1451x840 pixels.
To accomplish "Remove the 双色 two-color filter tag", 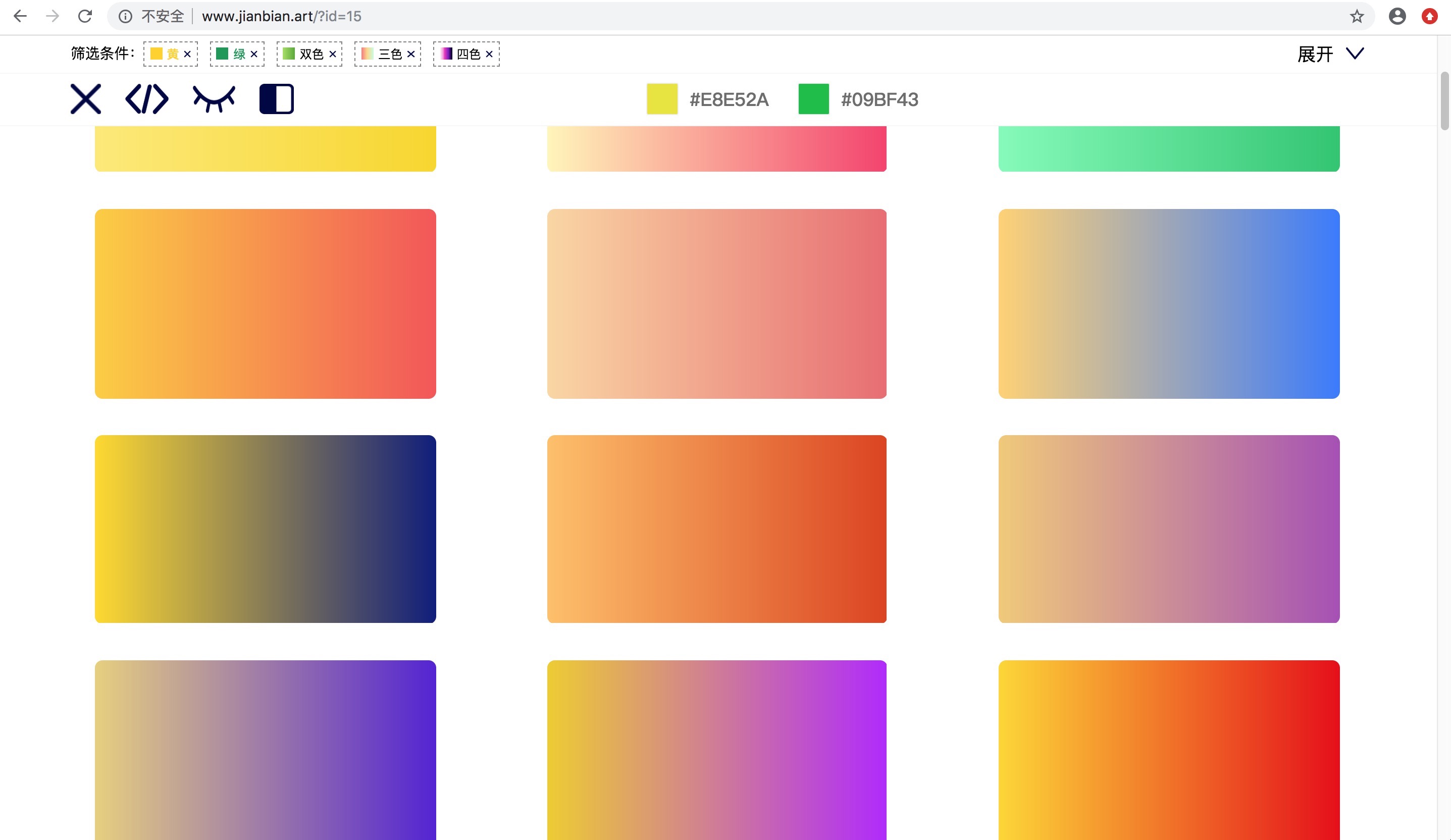I will coord(332,54).
